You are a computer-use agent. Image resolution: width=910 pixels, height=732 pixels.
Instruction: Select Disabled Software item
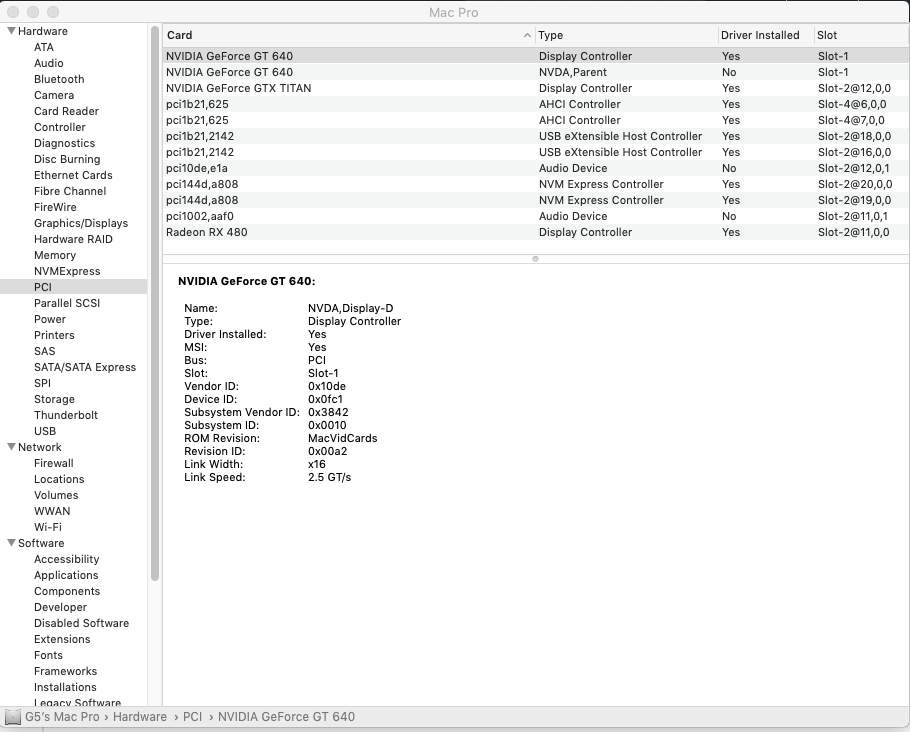coord(81,623)
